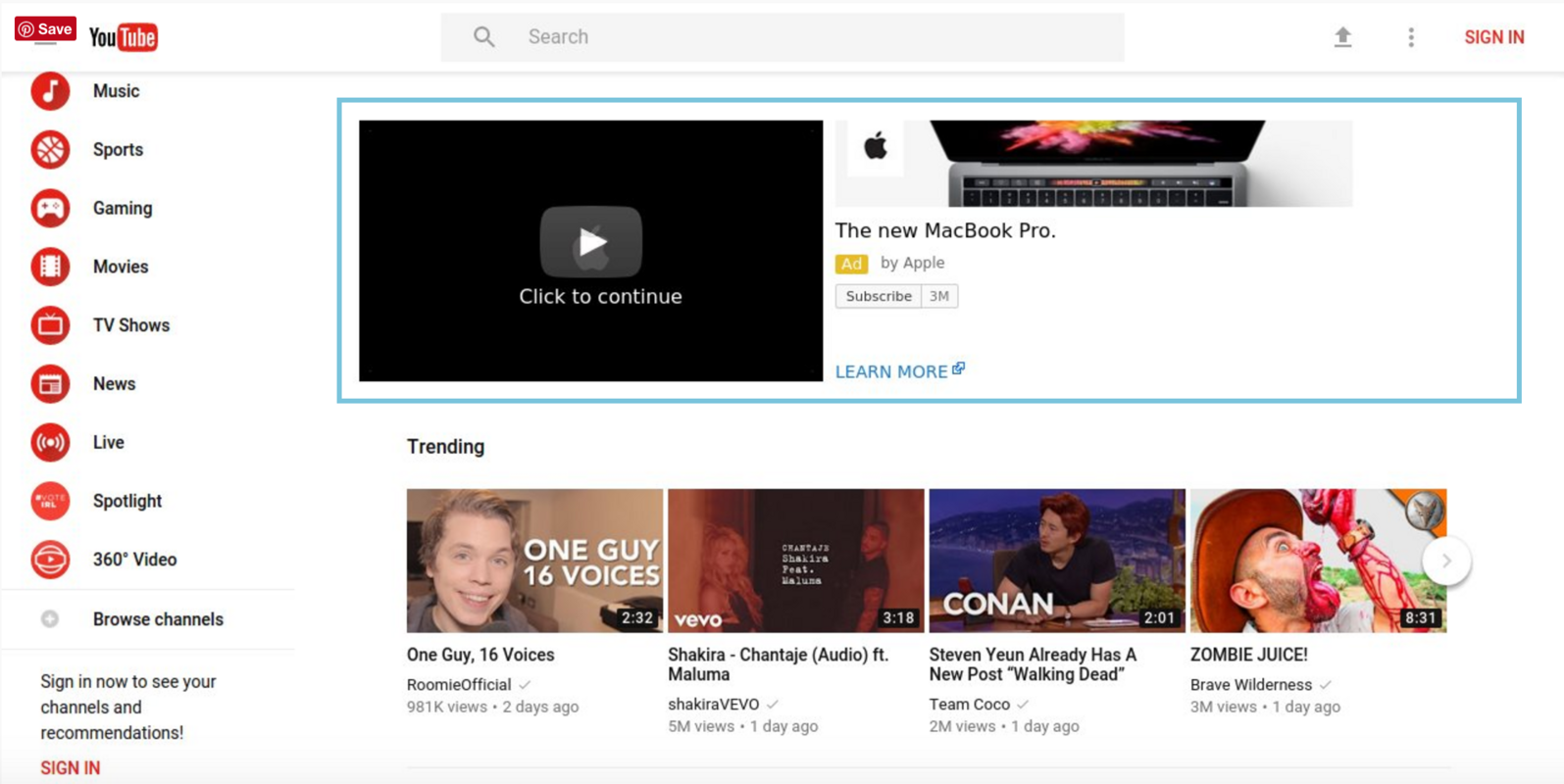The width and height of the screenshot is (1564, 784).
Task: Click SIGN IN at top right
Action: pyautogui.click(x=1494, y=37)
